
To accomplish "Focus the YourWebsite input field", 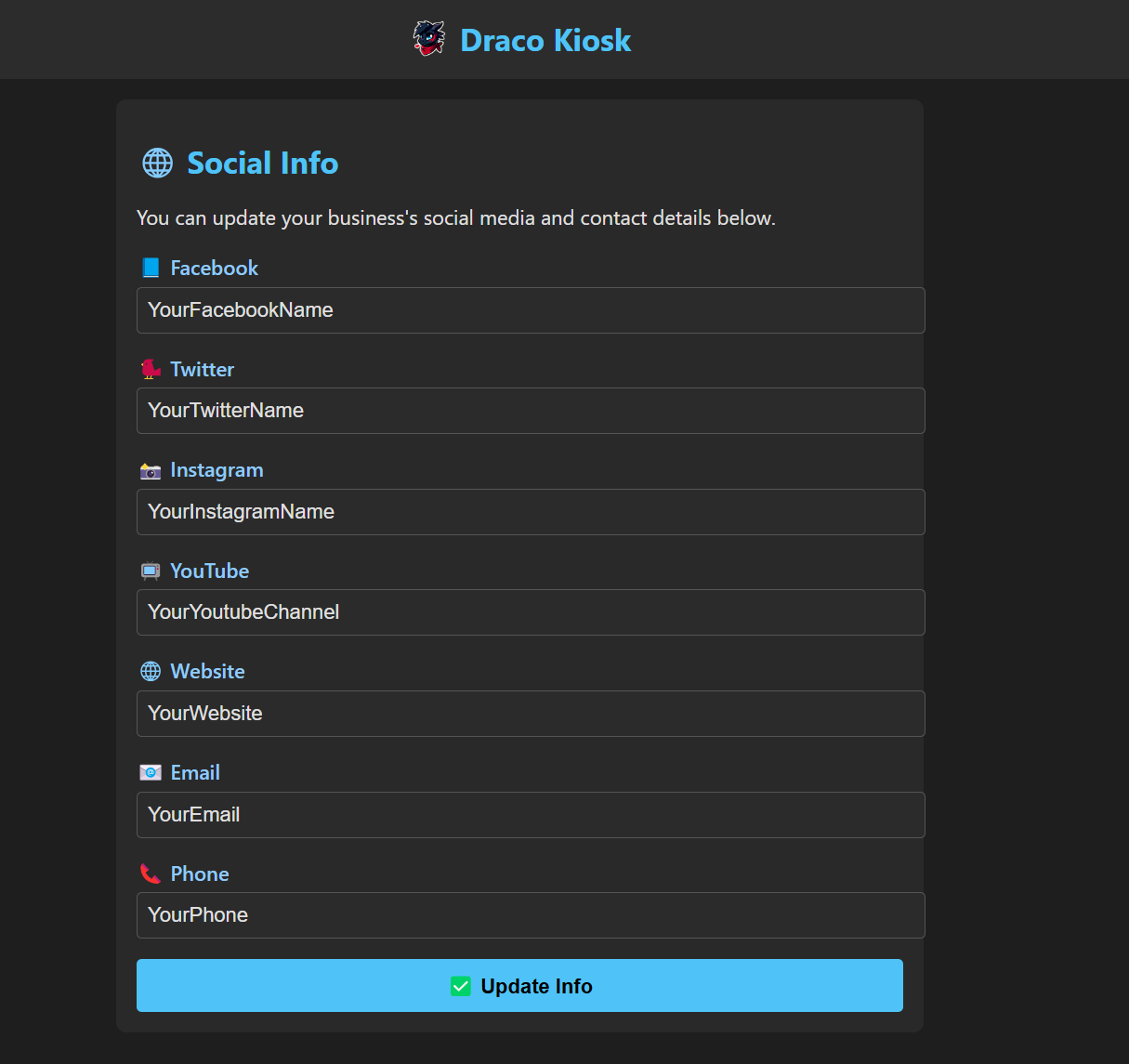I will pyautogui.click(x=531, y=714).
